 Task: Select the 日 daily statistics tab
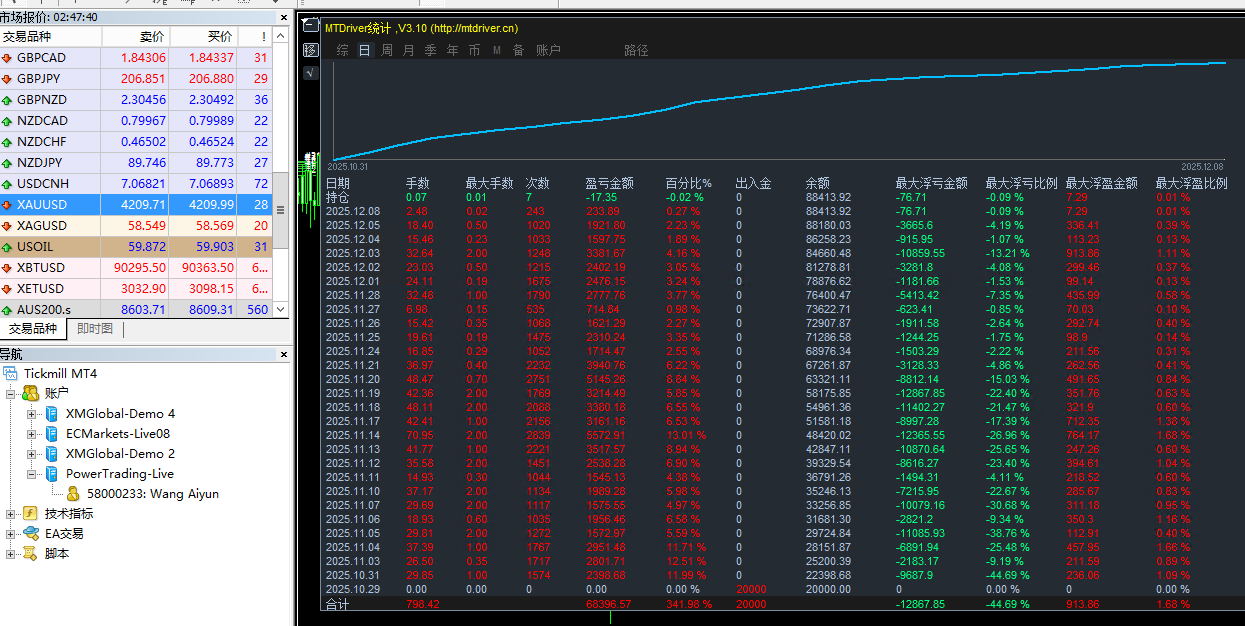point(364,50)
